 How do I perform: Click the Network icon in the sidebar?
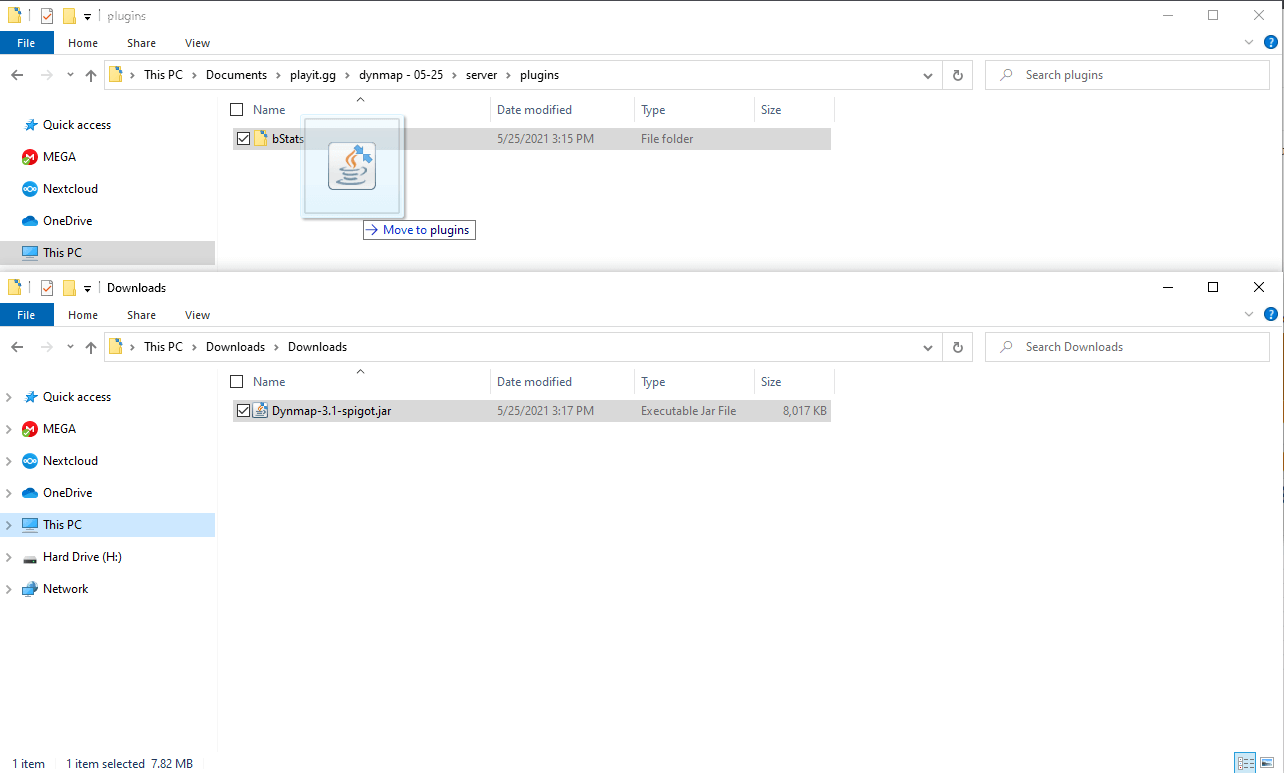30,589
